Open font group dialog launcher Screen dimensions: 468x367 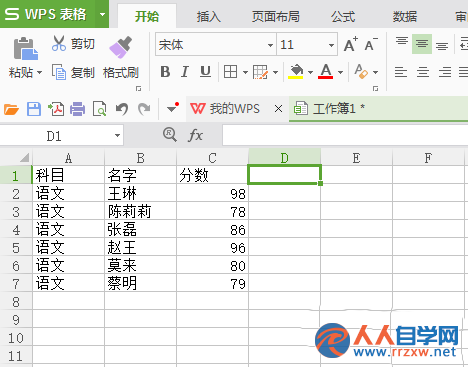pyautogui.click(x=375, y=88)
